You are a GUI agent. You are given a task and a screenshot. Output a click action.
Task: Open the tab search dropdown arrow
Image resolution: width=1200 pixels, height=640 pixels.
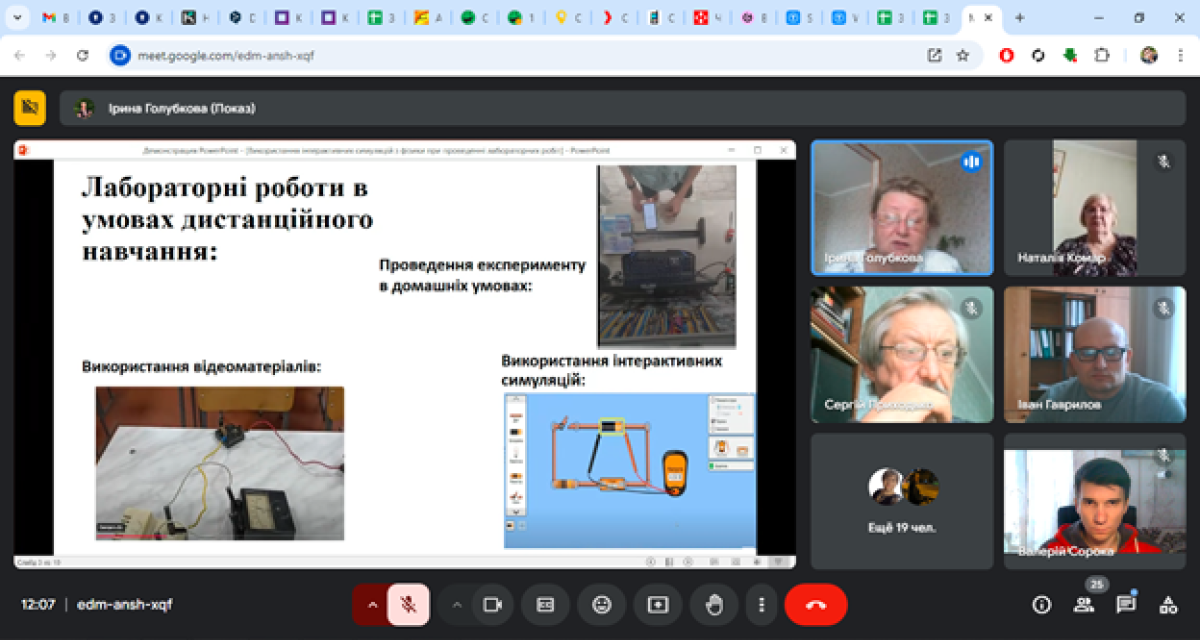(x=17, y=18)
